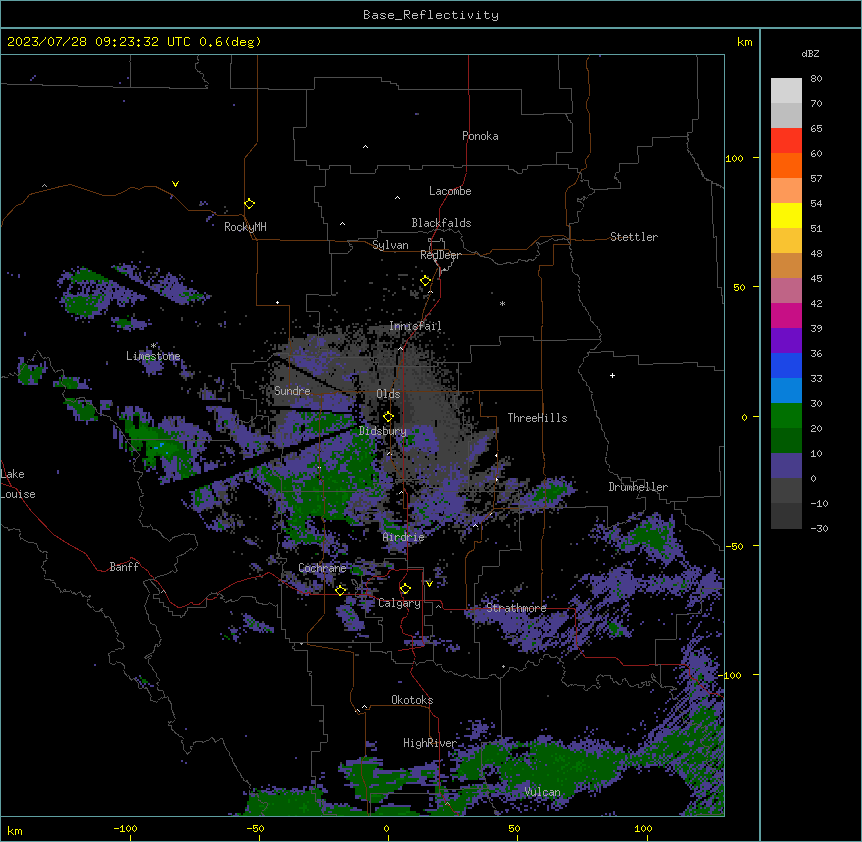Click the yellow marker above Calgary label
The image size is (862, 842).
click(405, 589)
